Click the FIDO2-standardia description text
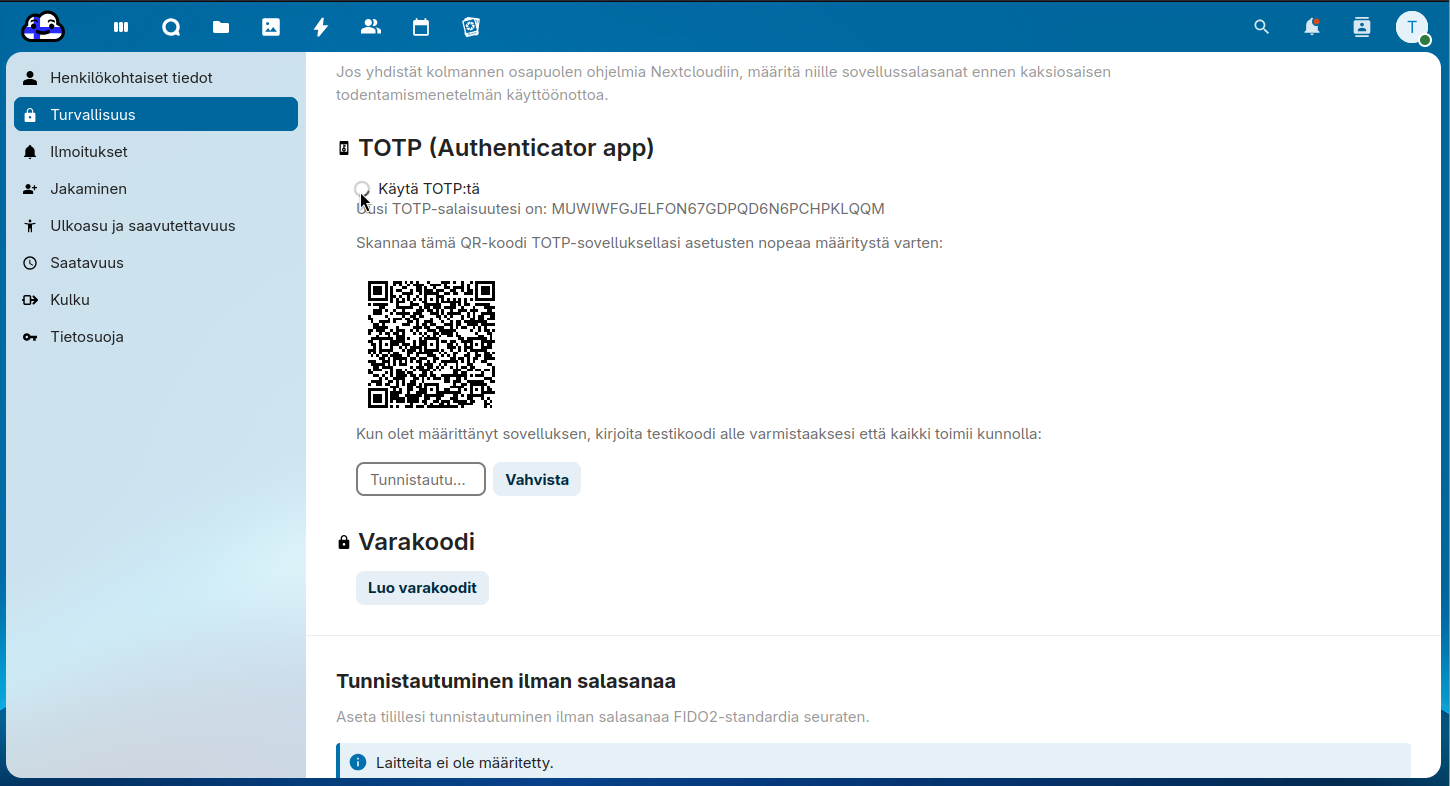 point(603,717)
